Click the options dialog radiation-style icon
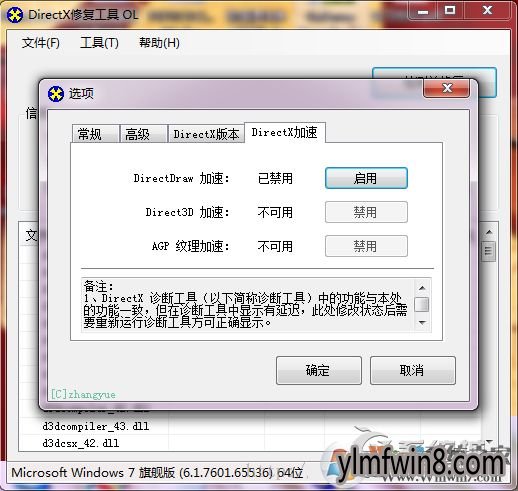 (x=55, y=94)
